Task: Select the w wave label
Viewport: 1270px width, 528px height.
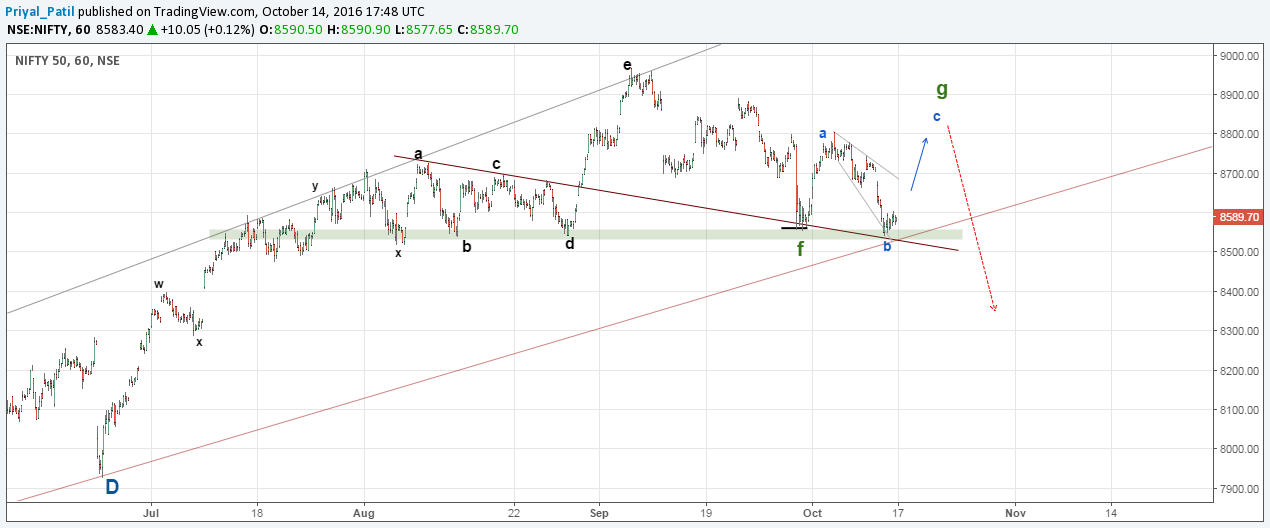Action: pos(159,284)
